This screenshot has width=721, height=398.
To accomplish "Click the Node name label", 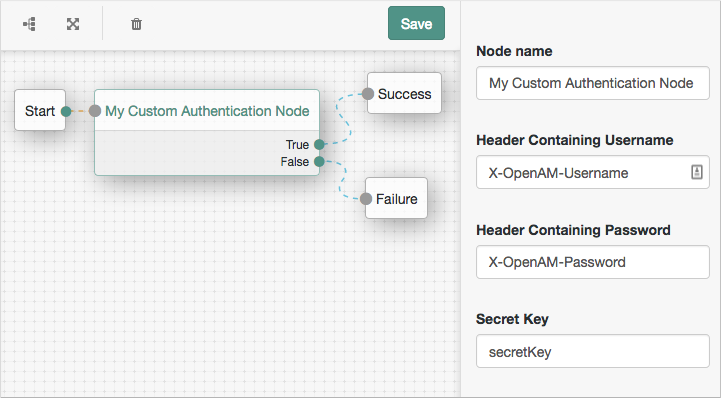I will coord(514,51).
